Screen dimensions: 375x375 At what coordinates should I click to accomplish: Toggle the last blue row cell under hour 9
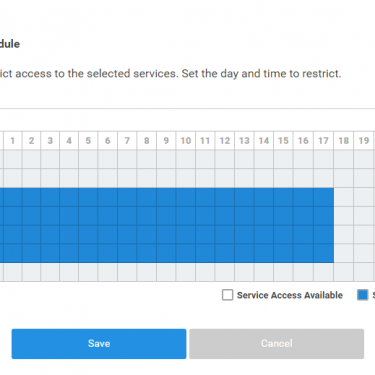[166, 253]
